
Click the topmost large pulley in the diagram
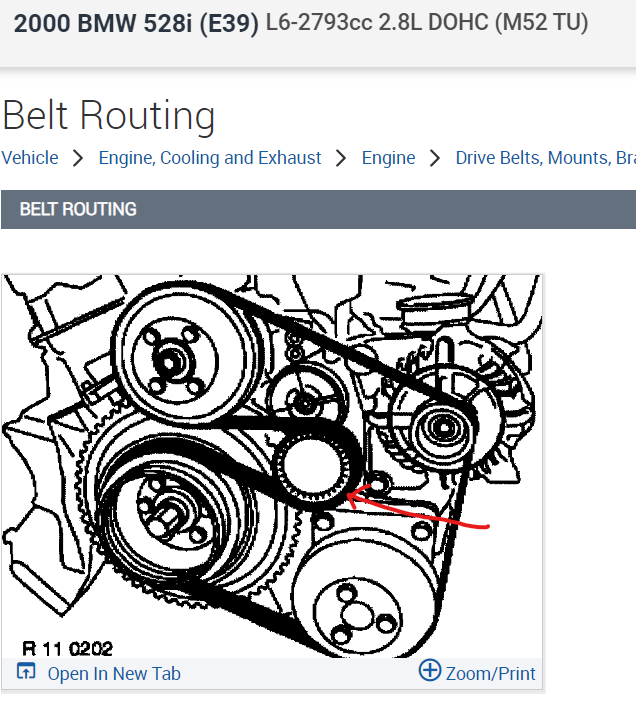tap(178, 354)
